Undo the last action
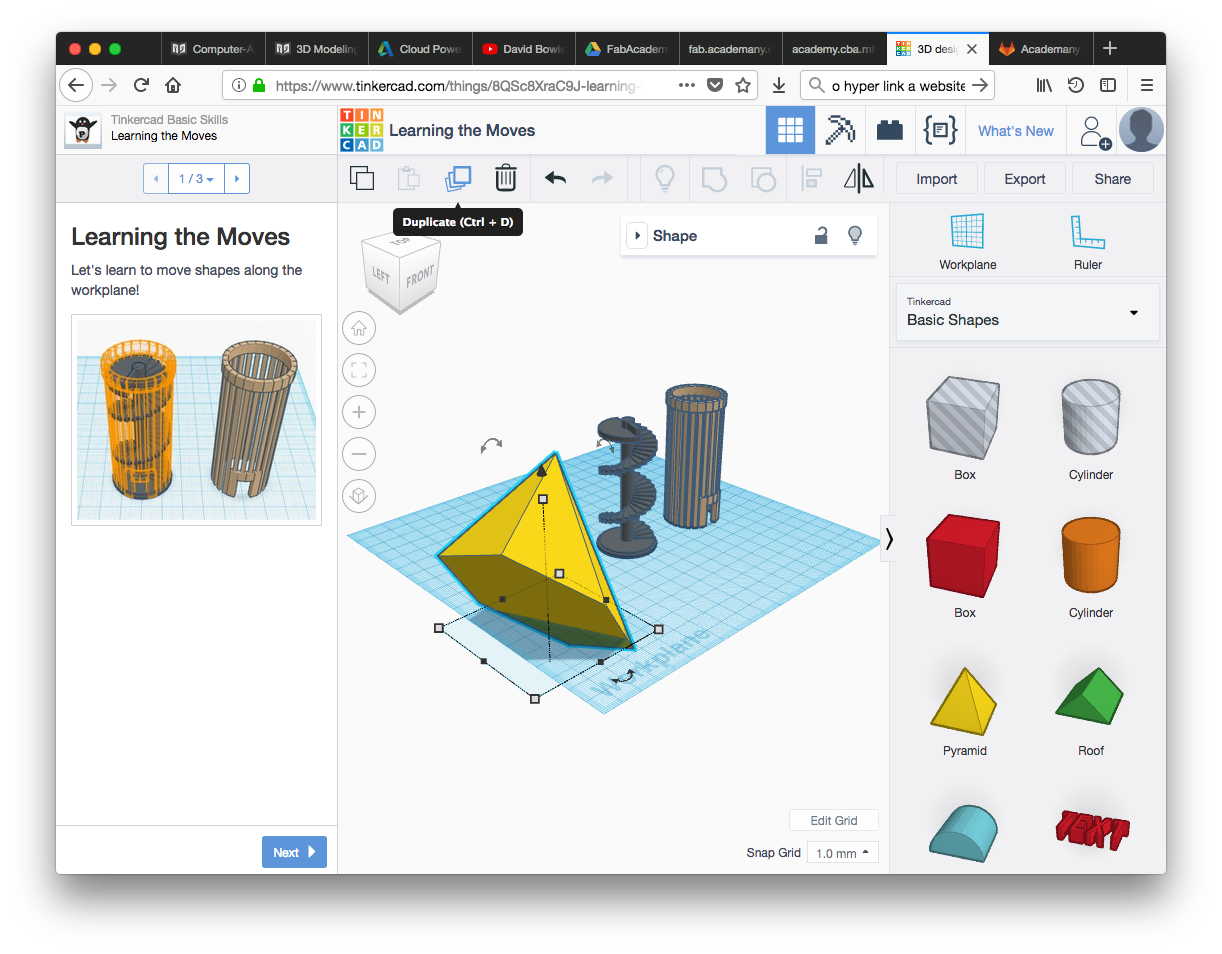Screen dimensions: 1222x954 (x=555, y=179)
